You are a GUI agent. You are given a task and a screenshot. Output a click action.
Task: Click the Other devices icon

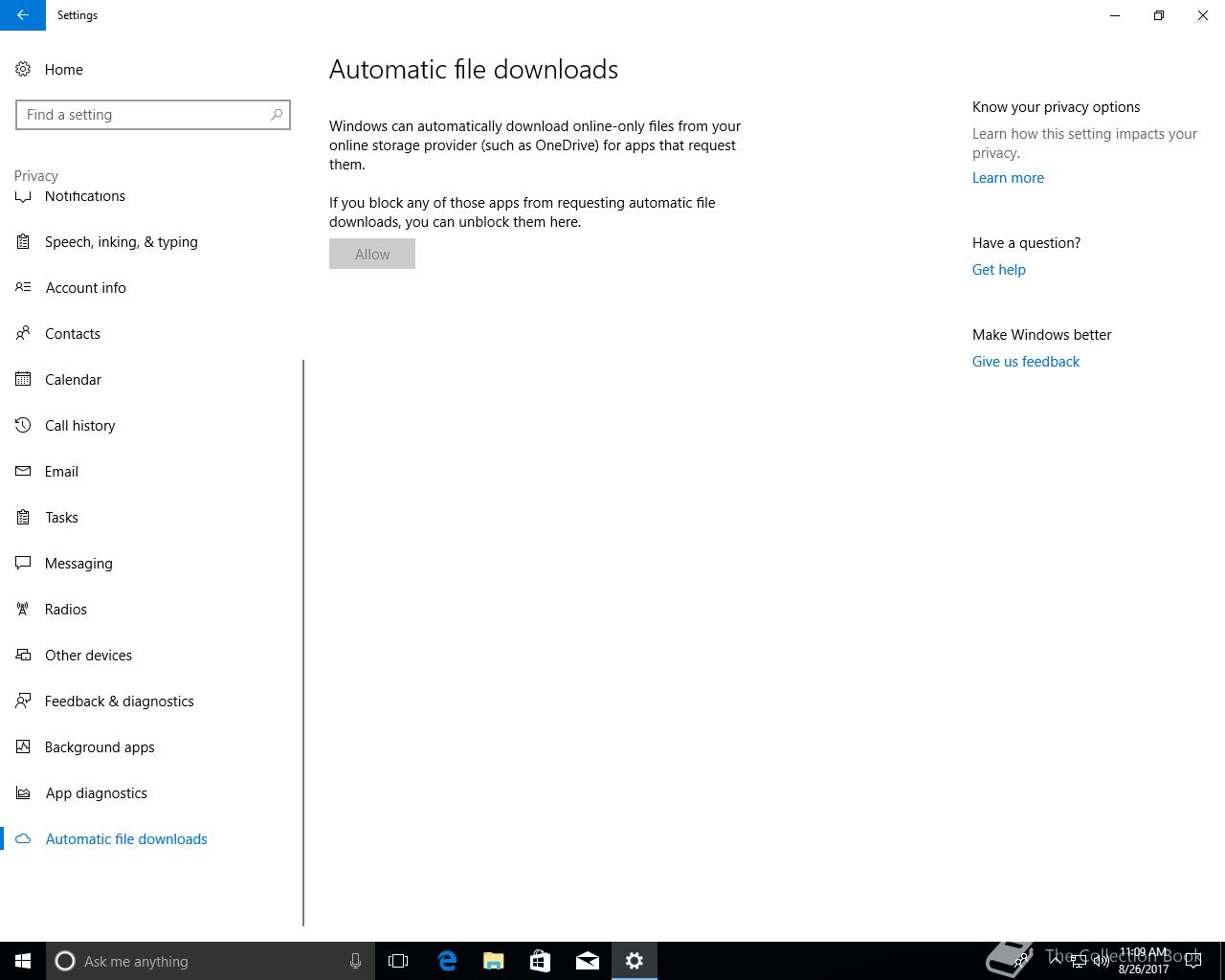click(x=23, y=656)
